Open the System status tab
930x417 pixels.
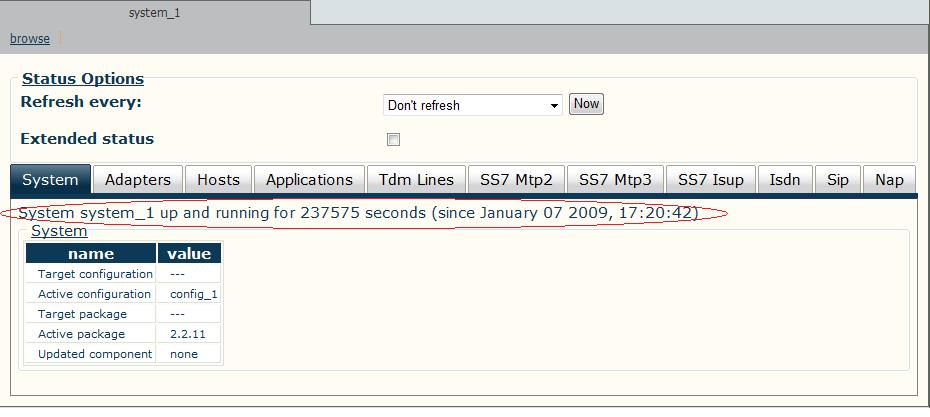click(x=50, y=180)
